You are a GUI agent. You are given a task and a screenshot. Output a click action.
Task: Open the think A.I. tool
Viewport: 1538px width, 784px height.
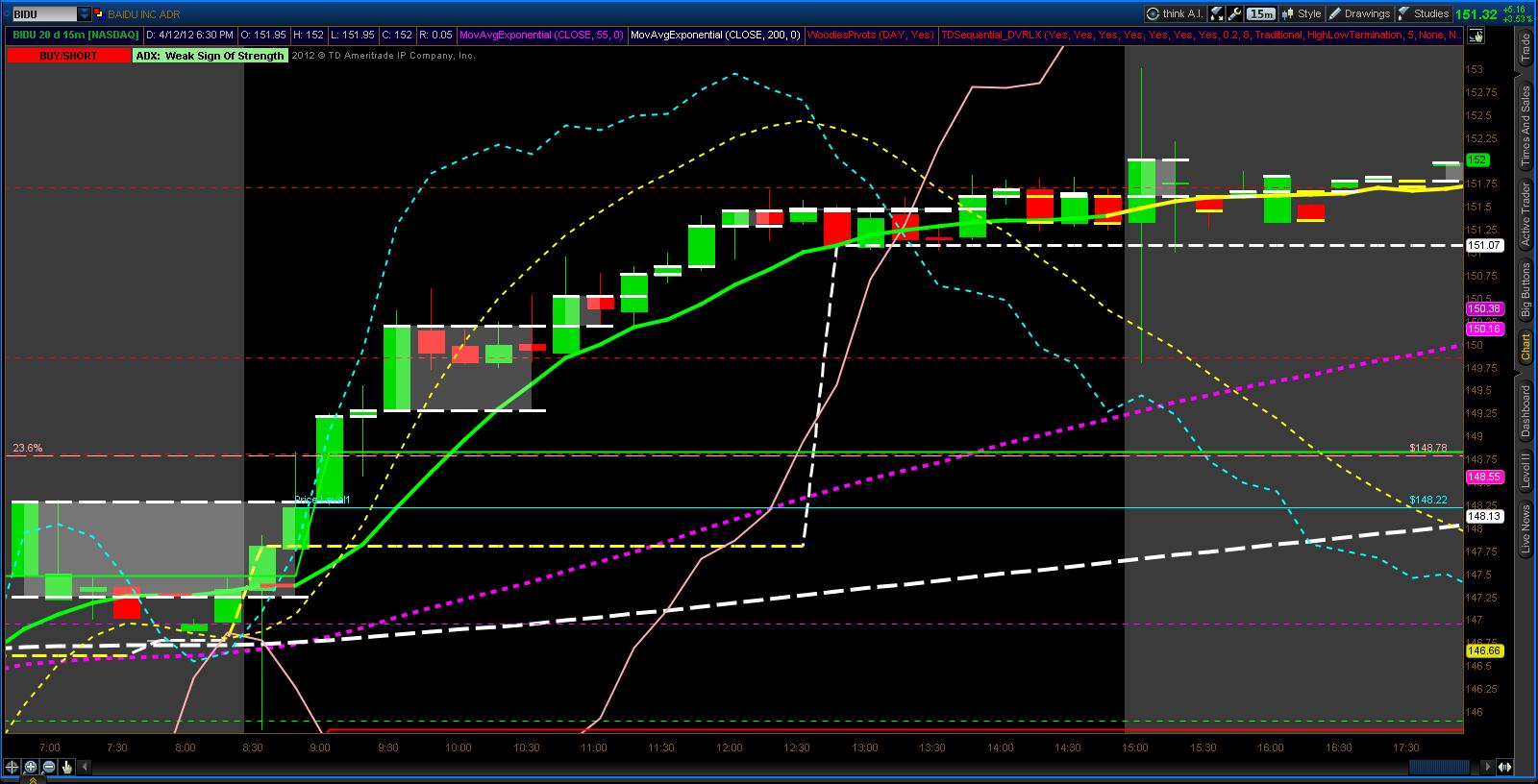tap(1175, 13)
